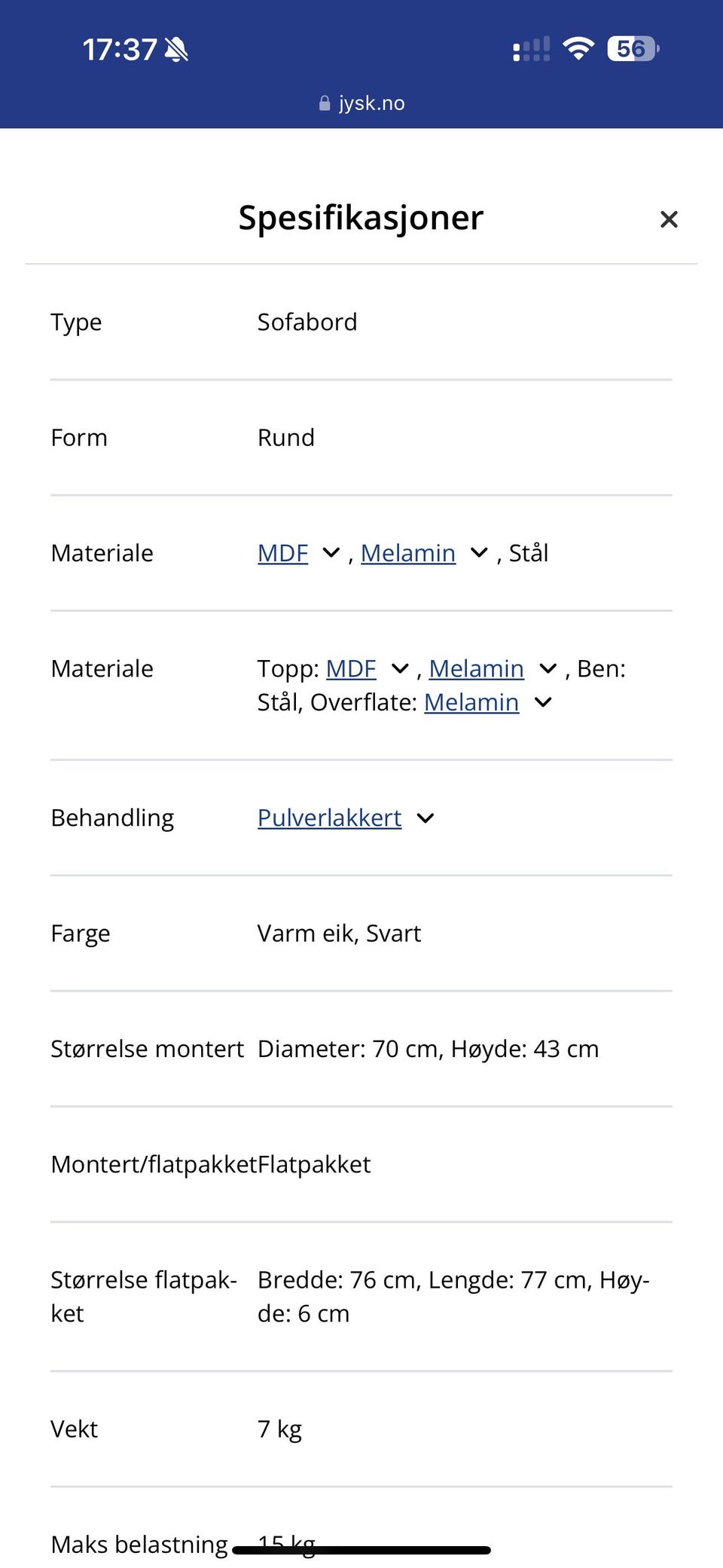This screenshot has width=723, height=1568.
Task: Expand chevron after Melamin in first Materiale row
Action: (x=479, y=553)
